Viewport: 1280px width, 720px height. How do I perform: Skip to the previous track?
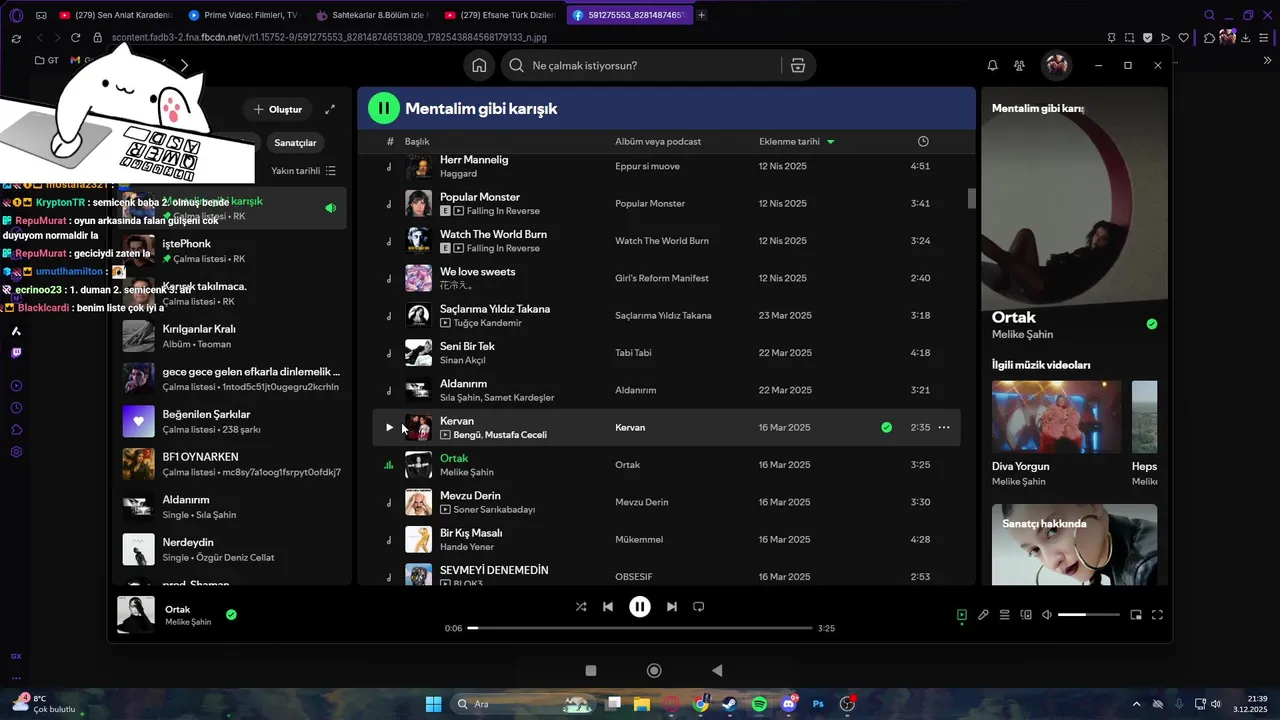(608, 606)
